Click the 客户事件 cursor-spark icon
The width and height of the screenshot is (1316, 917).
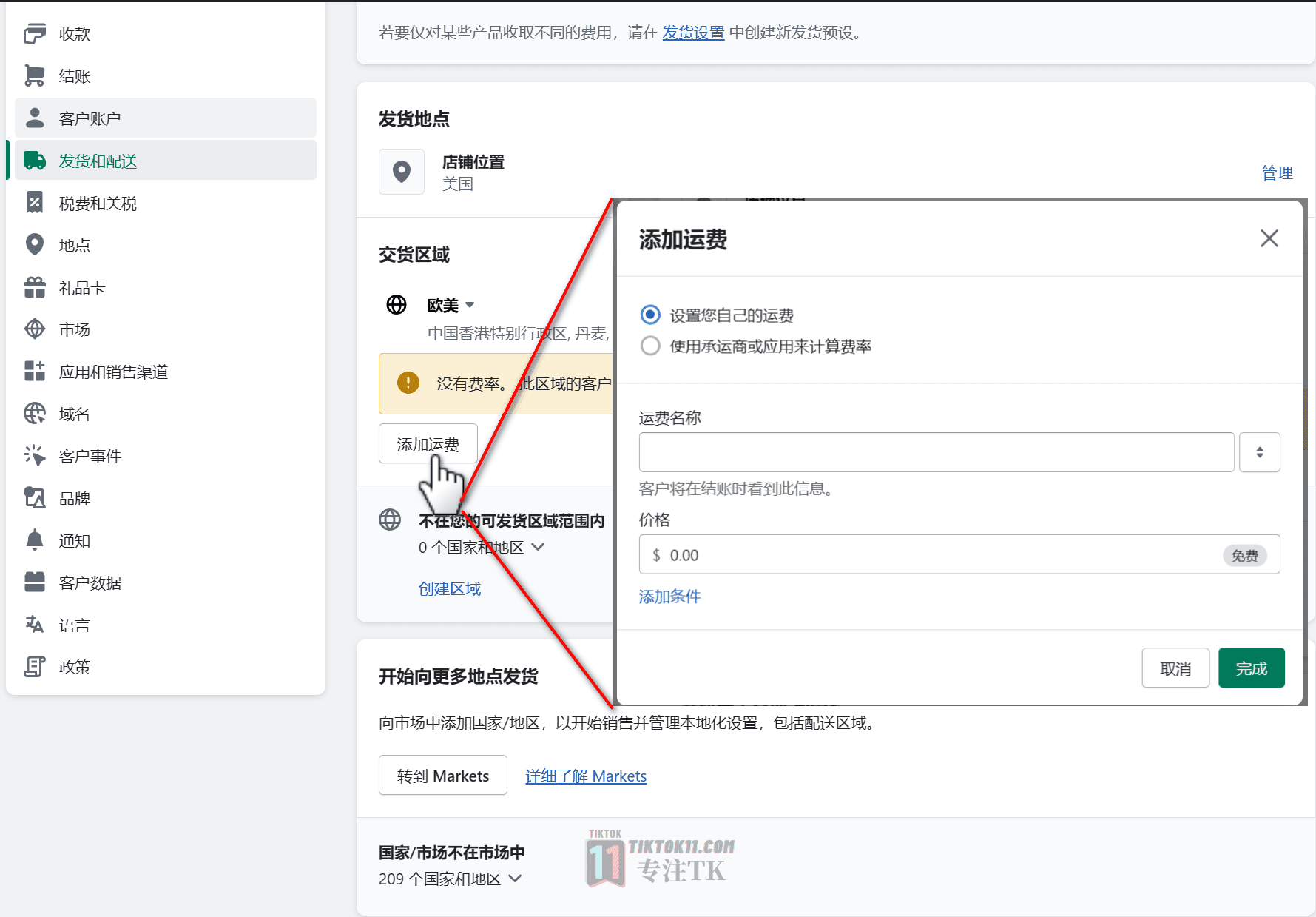click(35, 456)
